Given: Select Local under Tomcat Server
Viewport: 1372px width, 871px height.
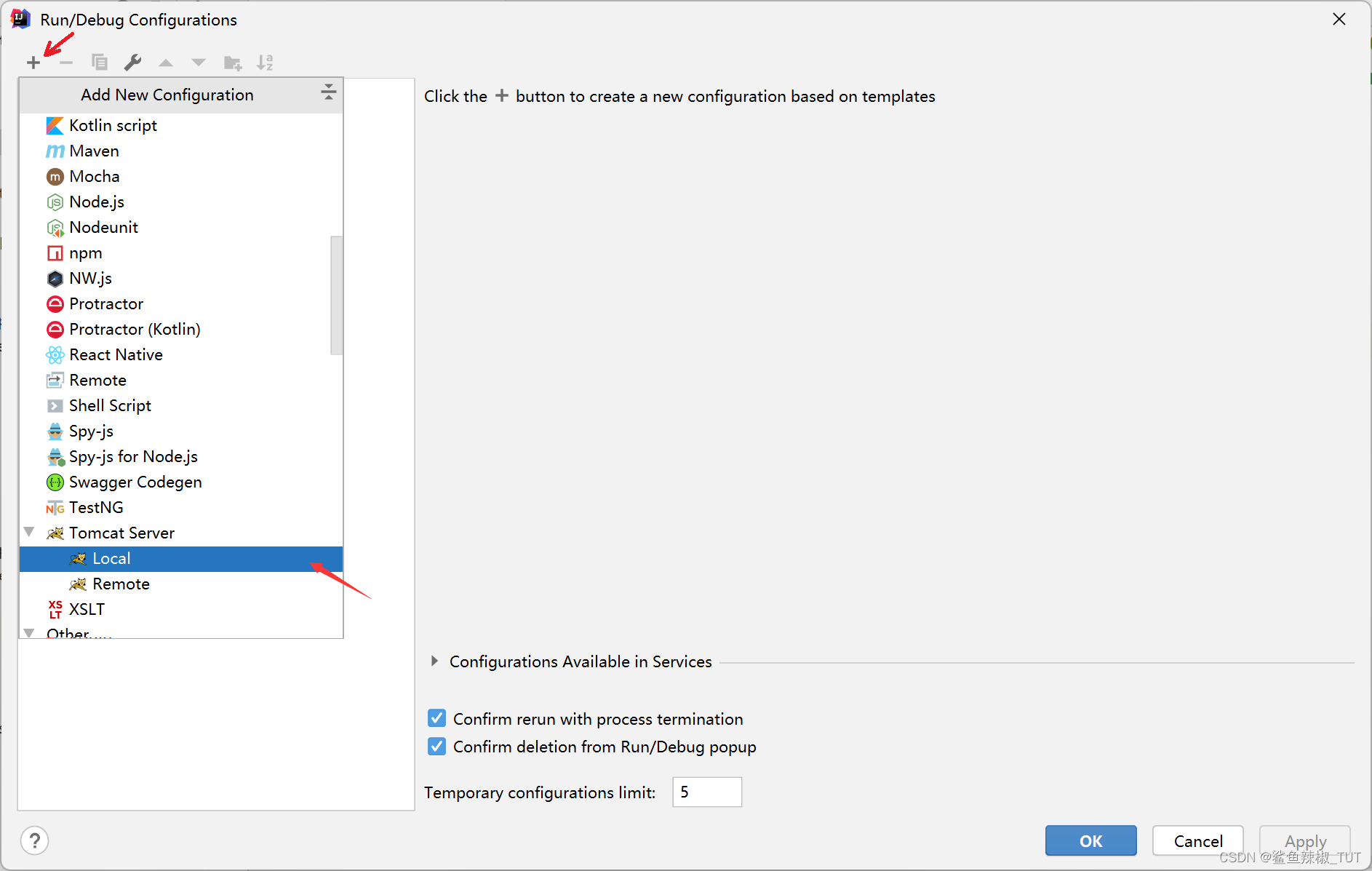Looking at the screenshot, I should coord(180,559).
